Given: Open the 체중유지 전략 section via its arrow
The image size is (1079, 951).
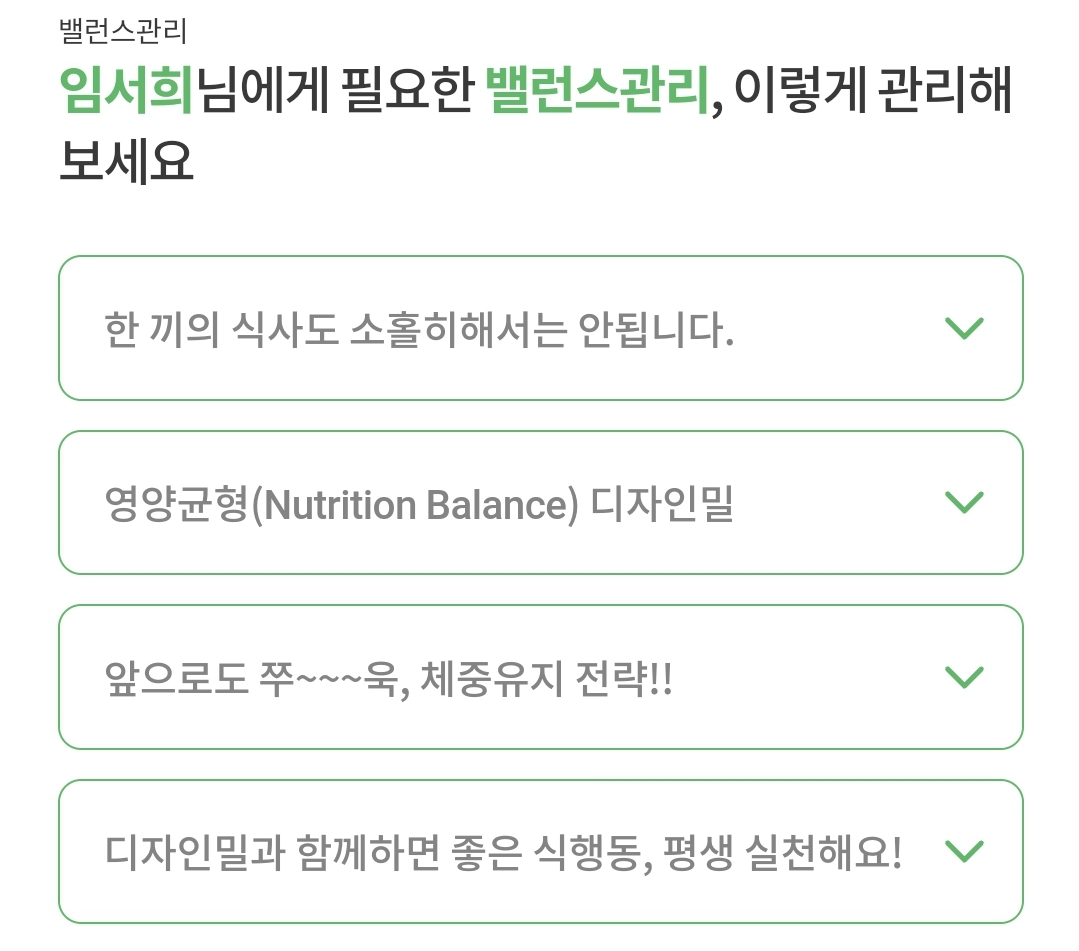Looking at the screenshot, I should [964, 677].
